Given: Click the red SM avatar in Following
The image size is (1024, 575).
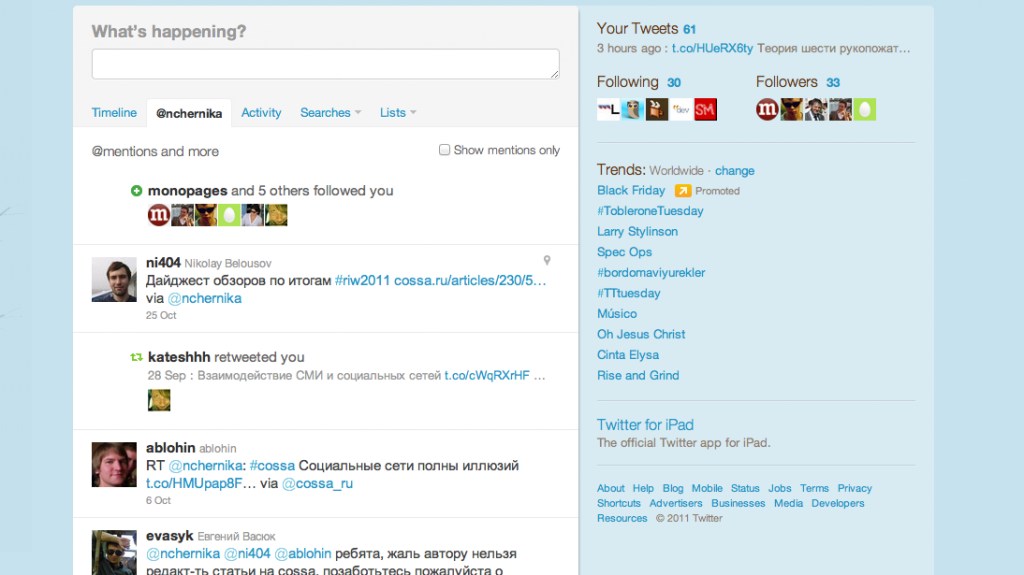Looking at the screenshot, I should click(x=705, y=110).
